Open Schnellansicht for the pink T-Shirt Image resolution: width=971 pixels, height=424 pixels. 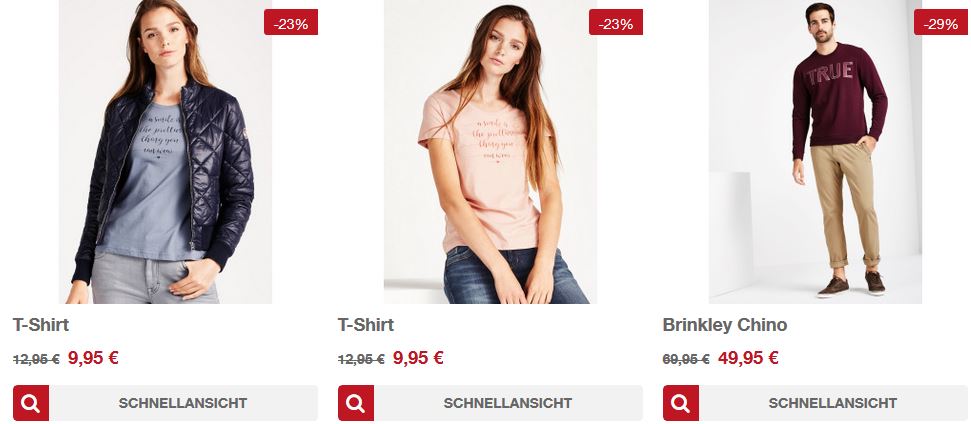[508, 403]
